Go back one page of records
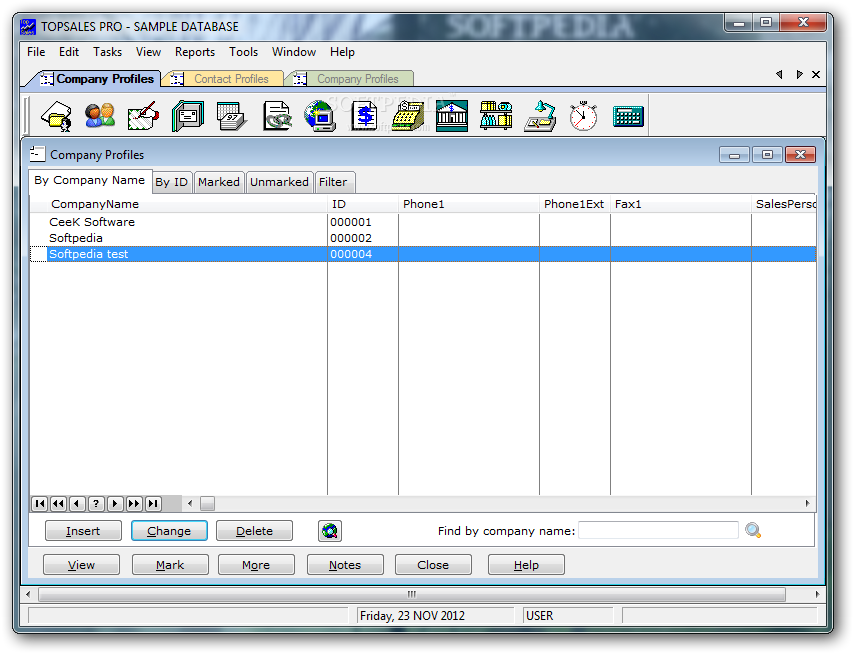 pyautogui.click(x=58, y=504)
